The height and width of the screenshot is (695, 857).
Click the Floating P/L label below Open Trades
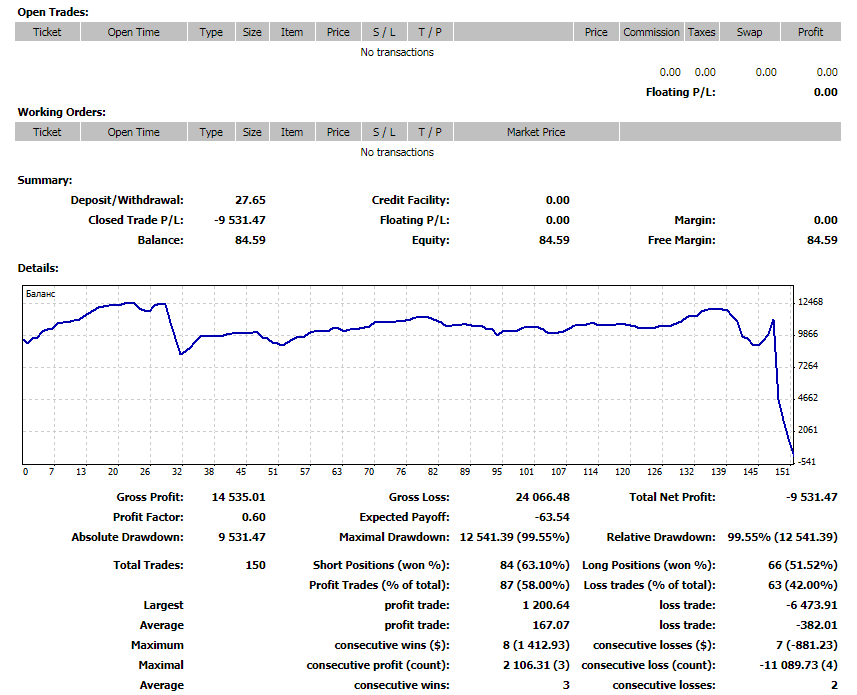tap(680, 92)
